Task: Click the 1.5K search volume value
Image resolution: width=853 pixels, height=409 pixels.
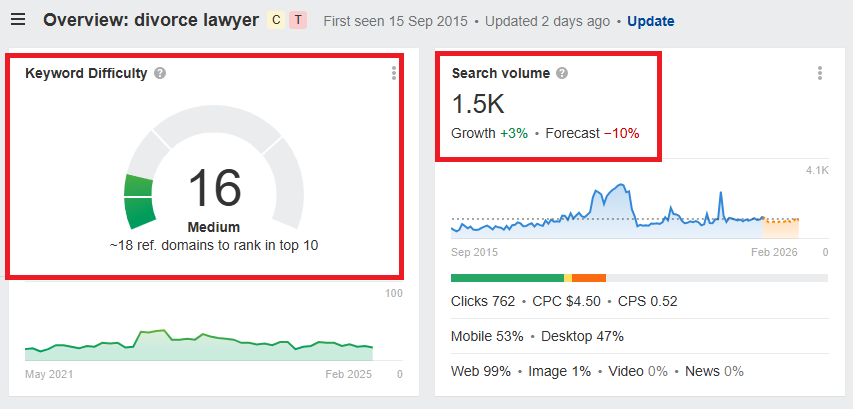Action: (x=478, y=104)
